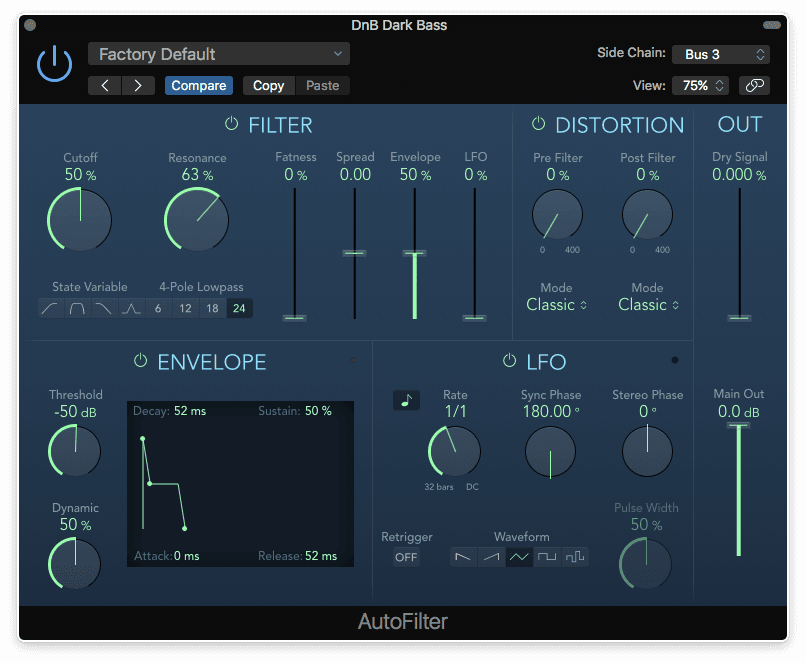
Task: Load the previous preset with left arrow
Action: [105, 85]
